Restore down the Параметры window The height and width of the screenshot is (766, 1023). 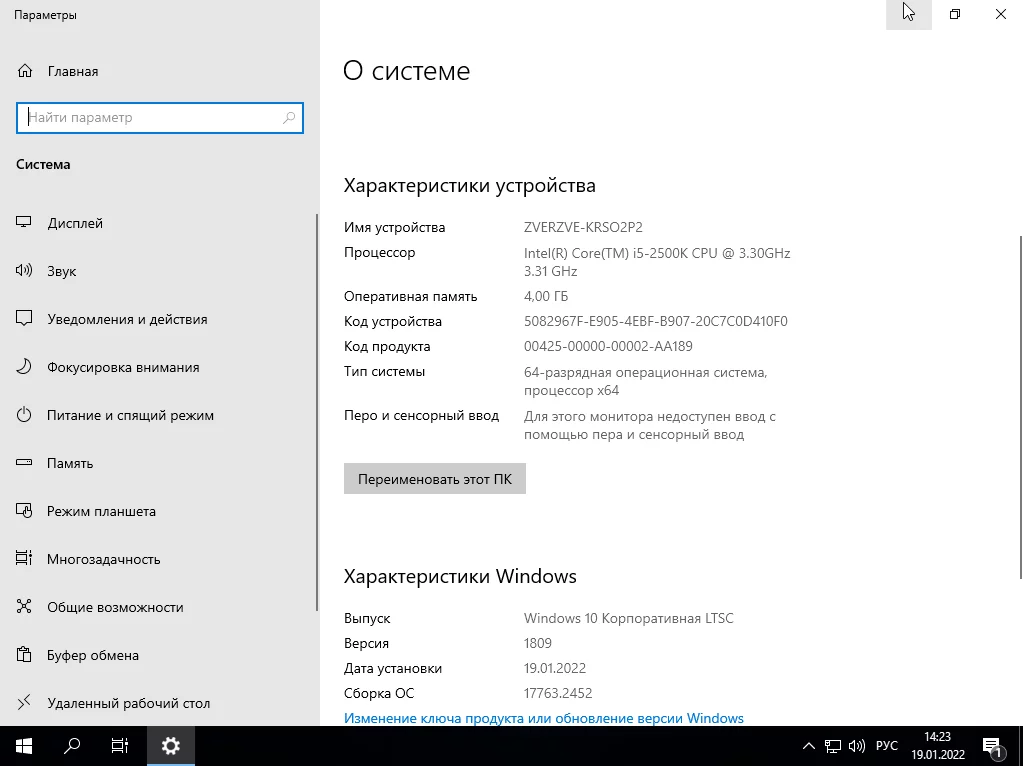click(954, 14)
